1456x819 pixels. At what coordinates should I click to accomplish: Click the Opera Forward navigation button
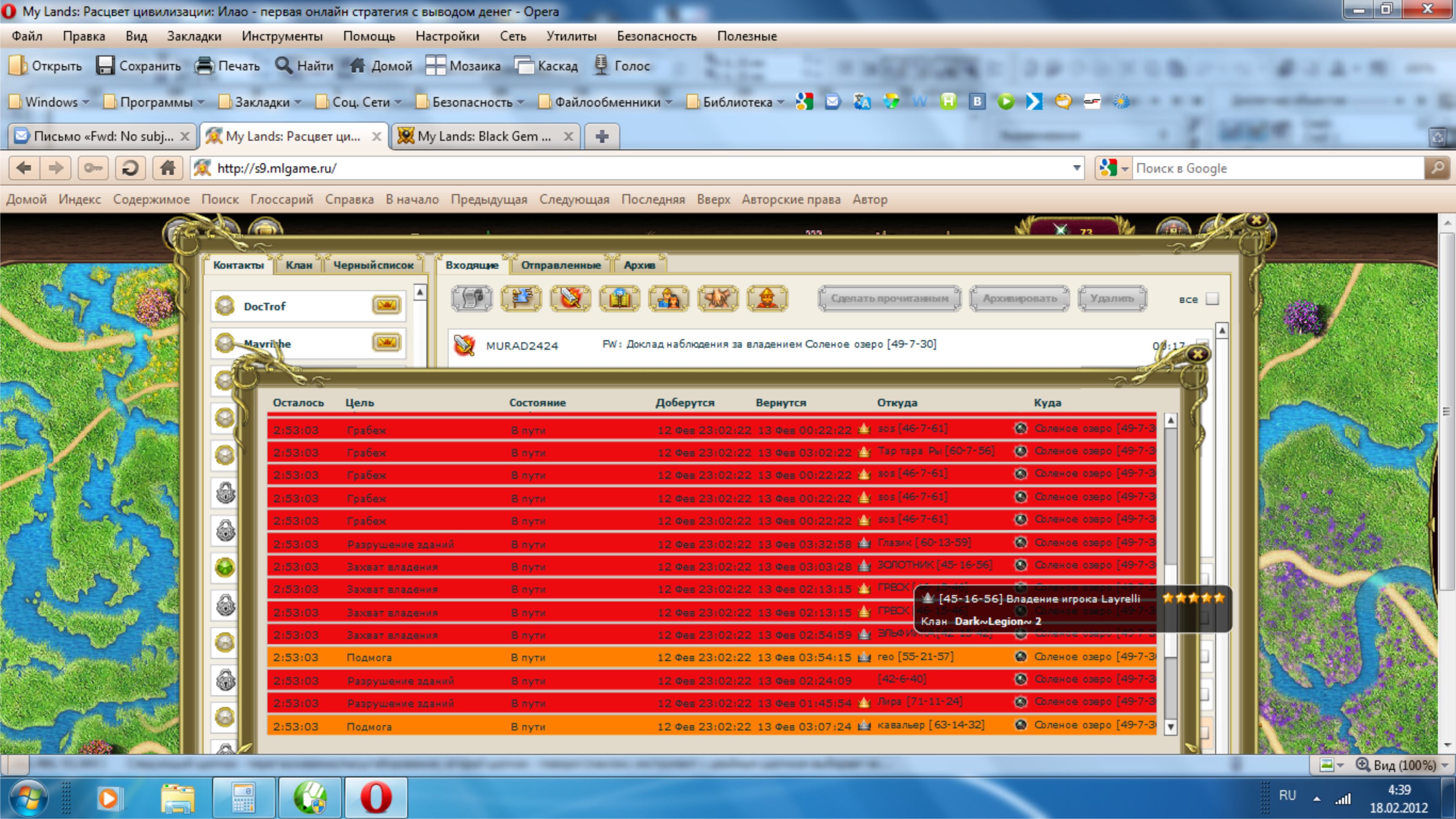[55, 168]
